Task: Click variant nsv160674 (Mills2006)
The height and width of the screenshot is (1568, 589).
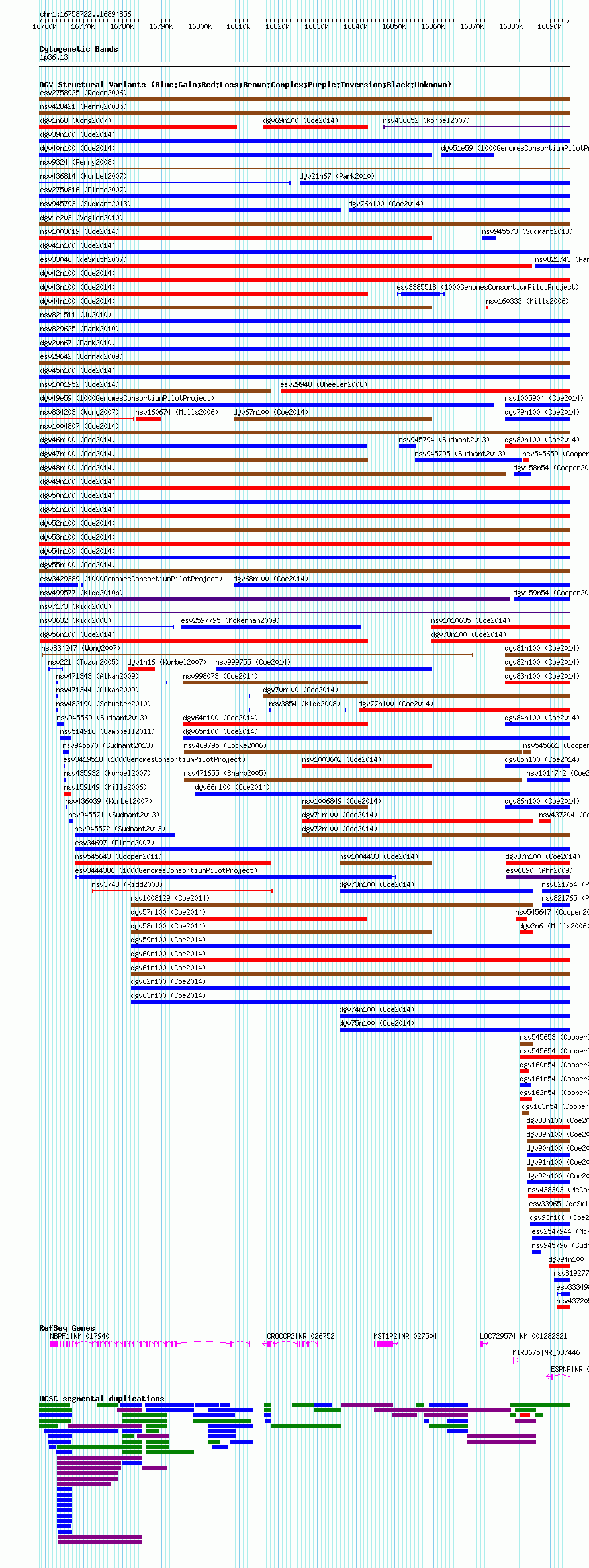Action: pyautogui.click(x=177, y=412)
